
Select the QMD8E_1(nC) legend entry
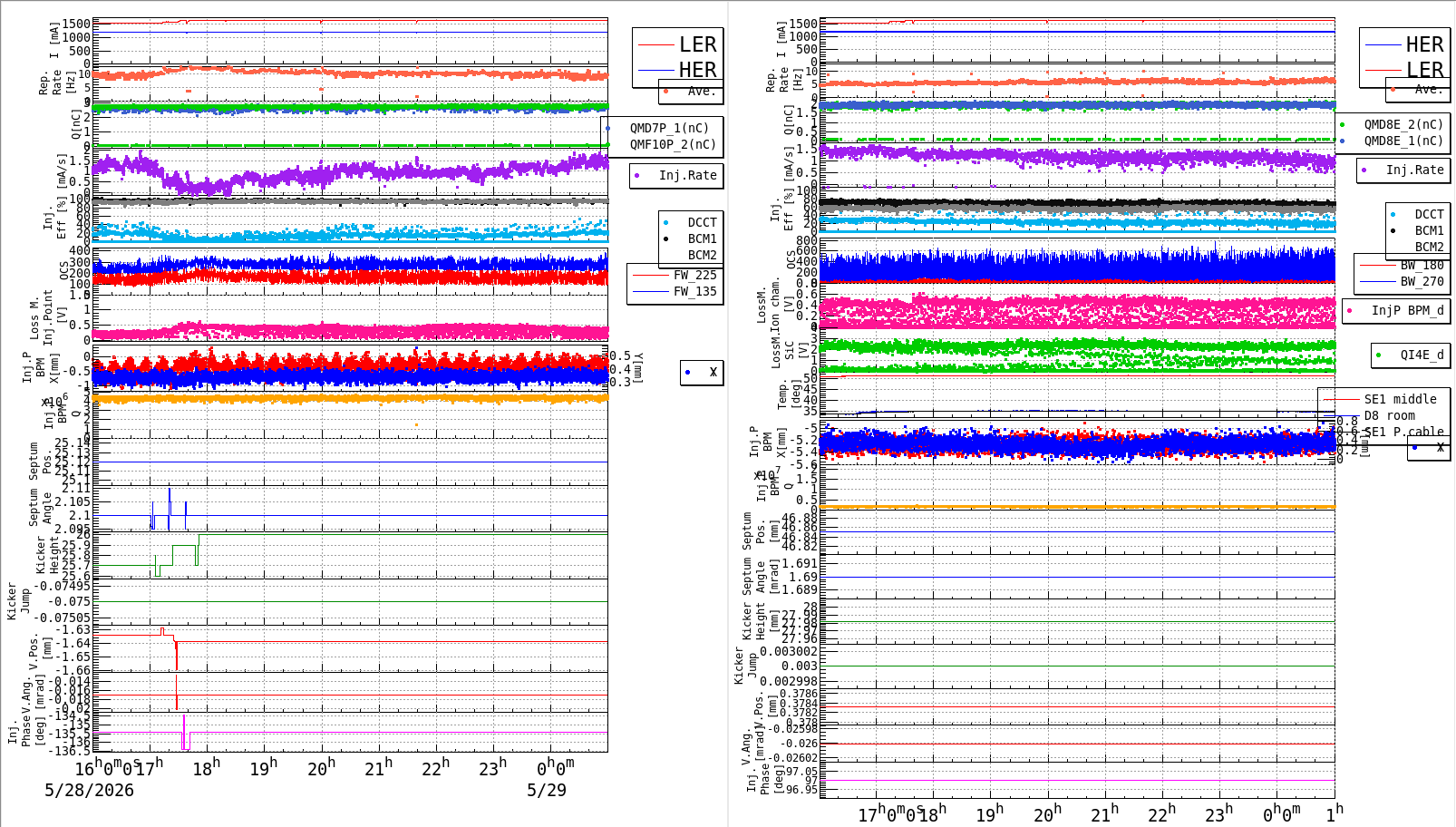[1403, 141]
